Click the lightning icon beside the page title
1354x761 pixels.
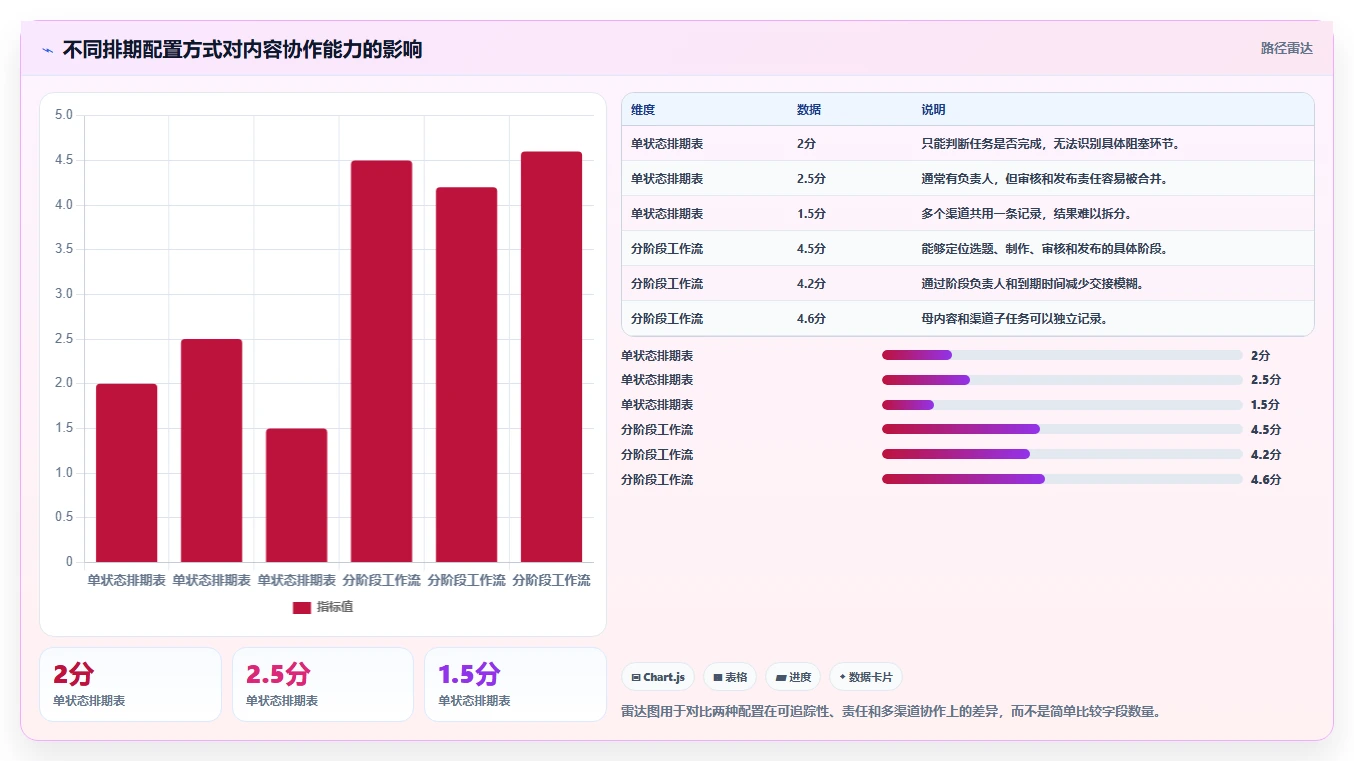pyautogui.click(x=47, y=49)
